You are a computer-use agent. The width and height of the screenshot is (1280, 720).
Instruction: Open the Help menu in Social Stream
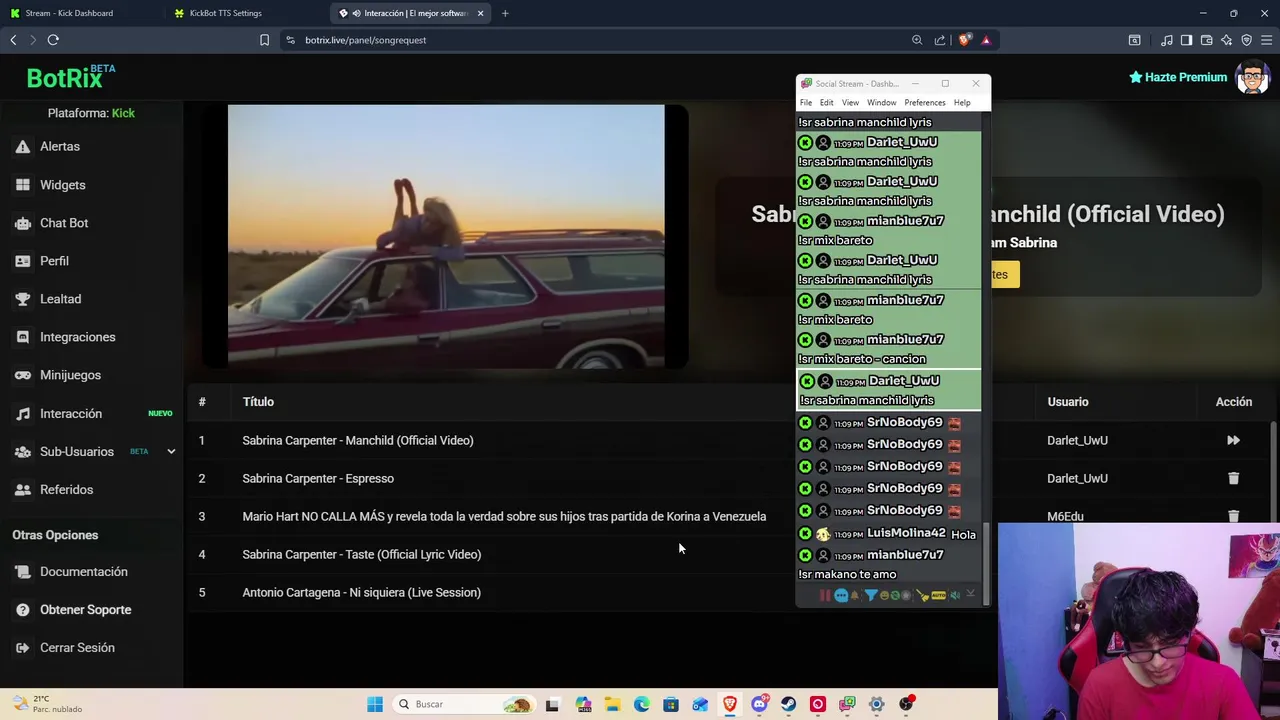(x=962, y=102)
